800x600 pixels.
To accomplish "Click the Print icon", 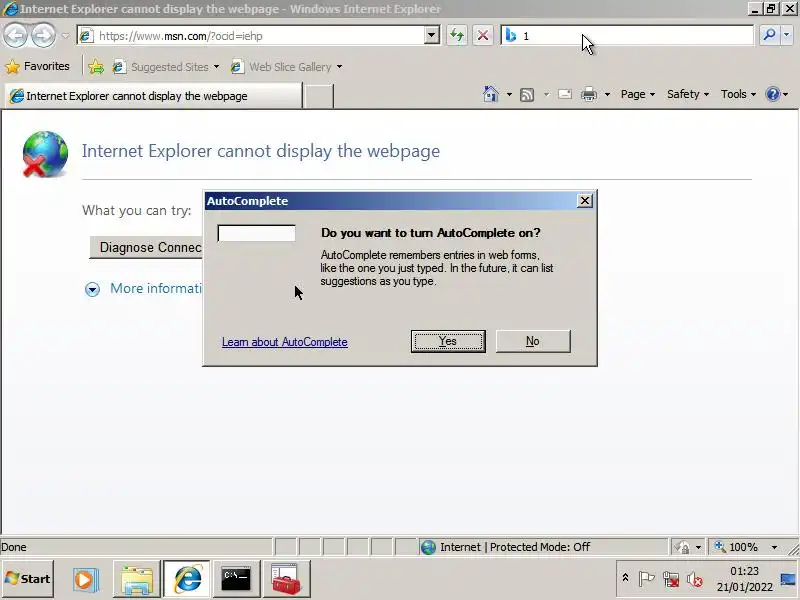I will pyautogui.click(x=588, y=94).
